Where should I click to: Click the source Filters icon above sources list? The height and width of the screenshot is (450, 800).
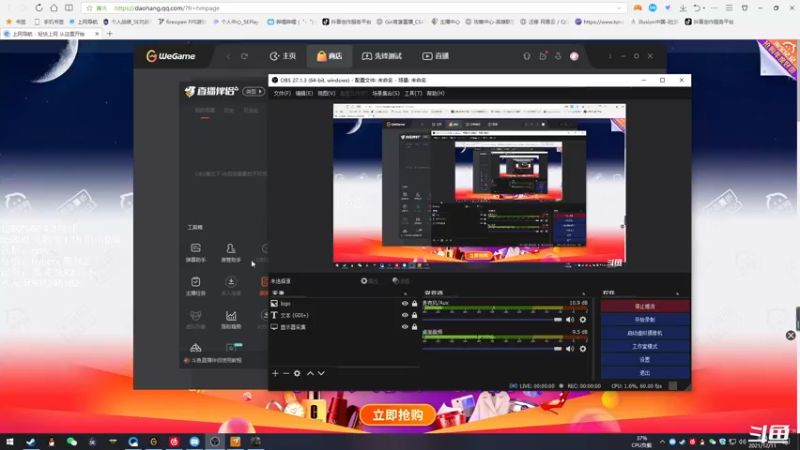pyautogui.click(x=401, y=281)
